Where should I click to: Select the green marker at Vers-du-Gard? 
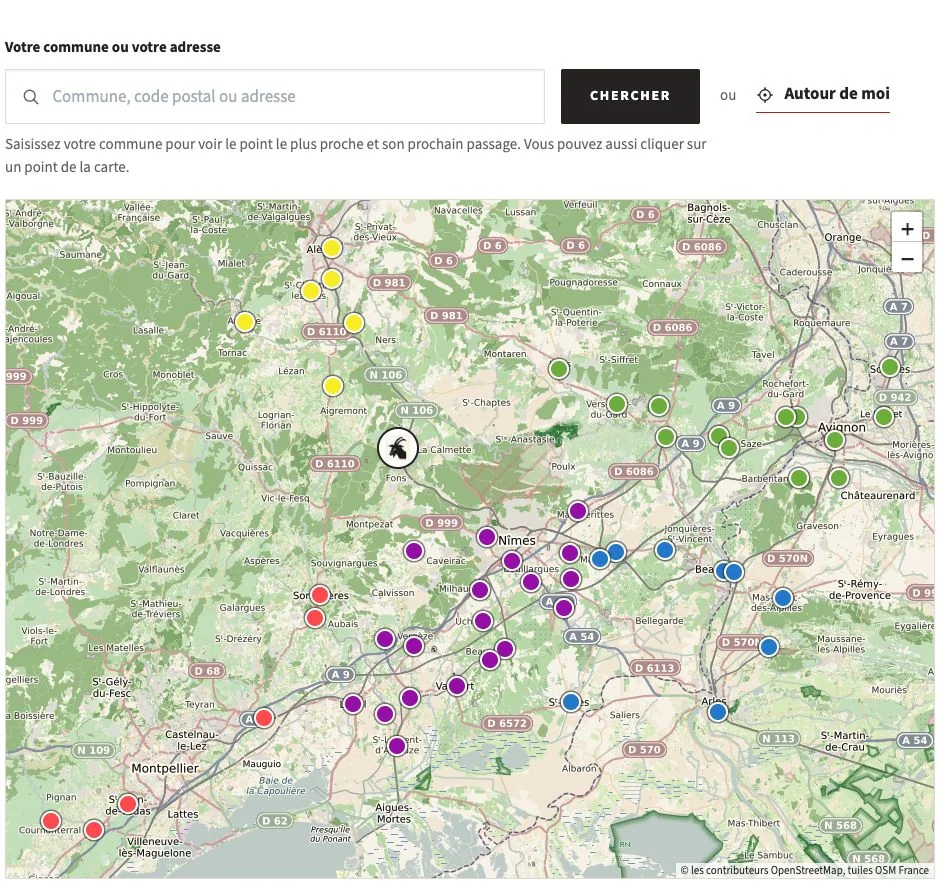tap(616, 403)
